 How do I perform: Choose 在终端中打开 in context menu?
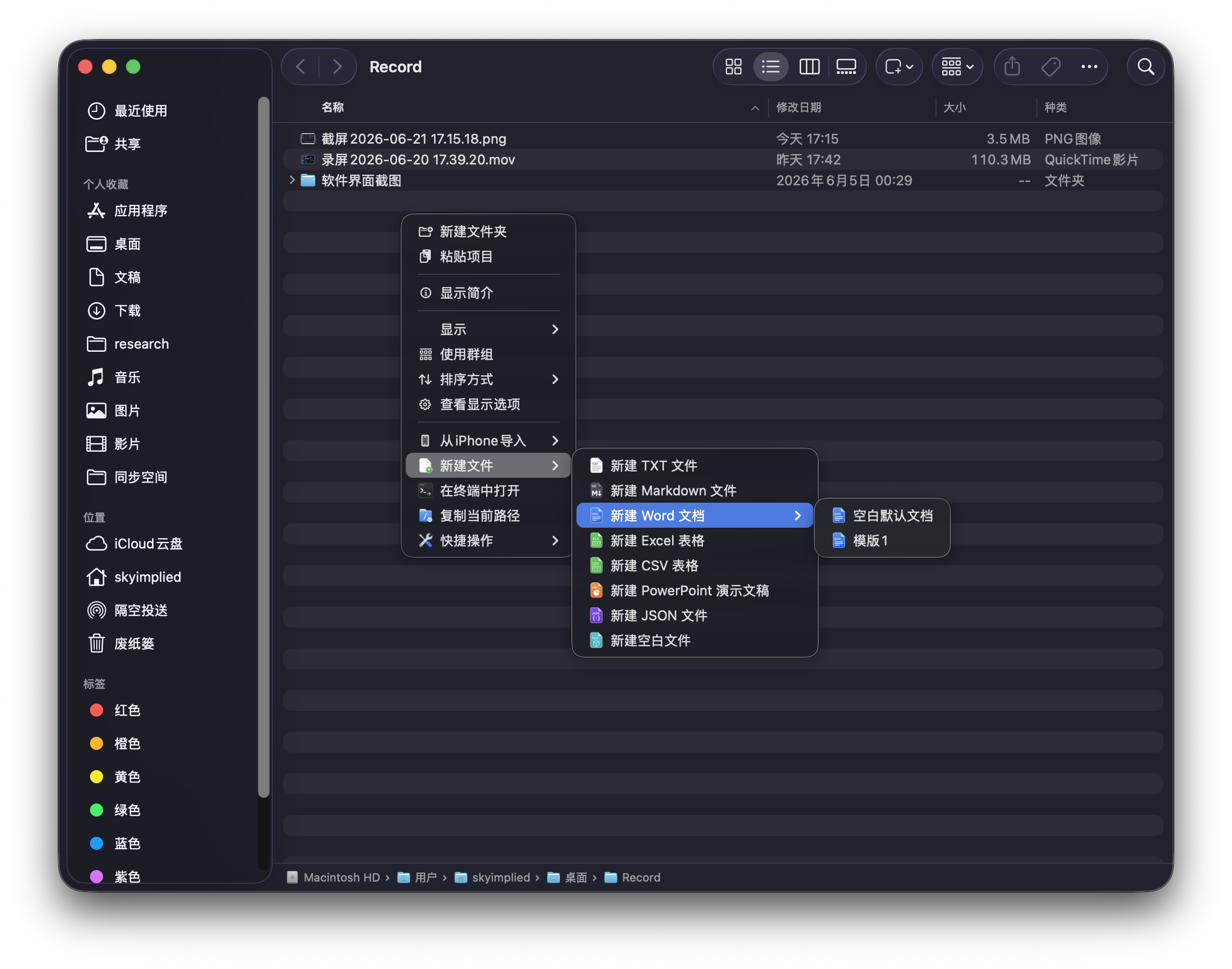489,490
